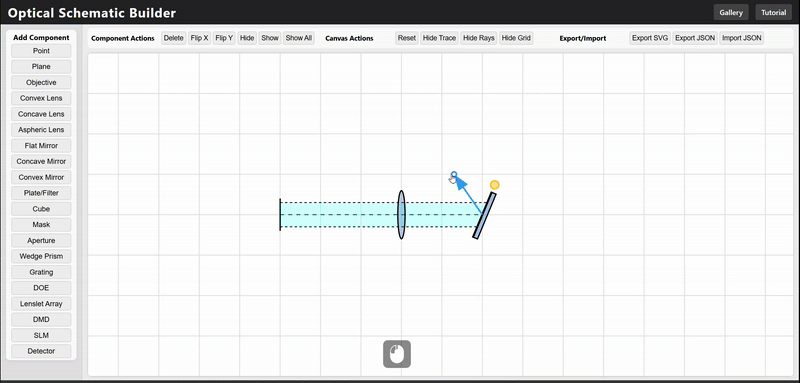Add a DMD component
This screenshot has height=383, width=800.
pyautogui.click(x=41, y=320)
